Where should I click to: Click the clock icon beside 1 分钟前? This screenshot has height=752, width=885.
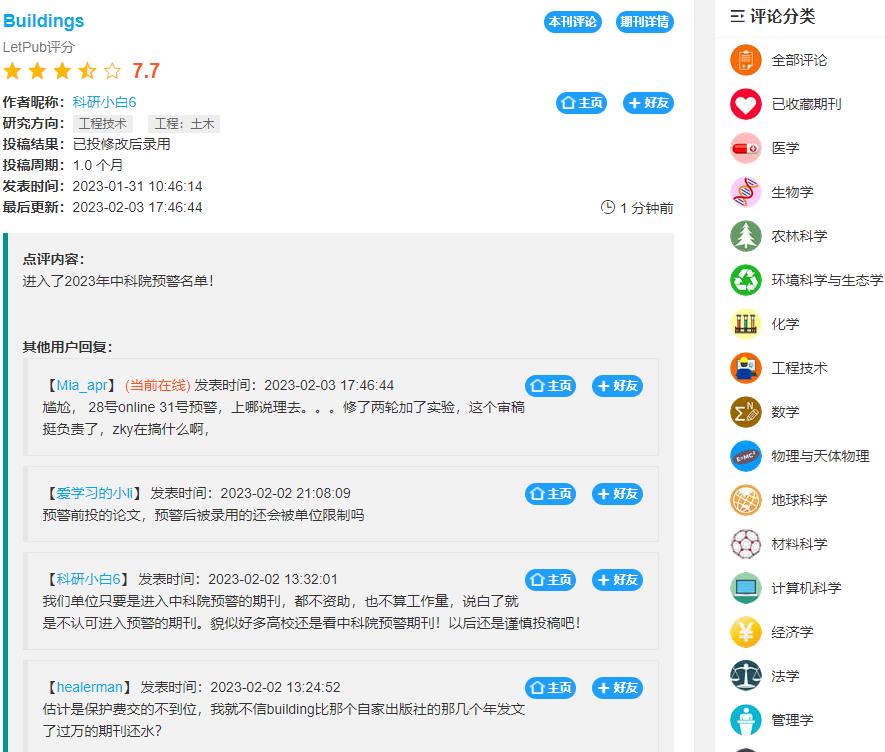(608, 207)
